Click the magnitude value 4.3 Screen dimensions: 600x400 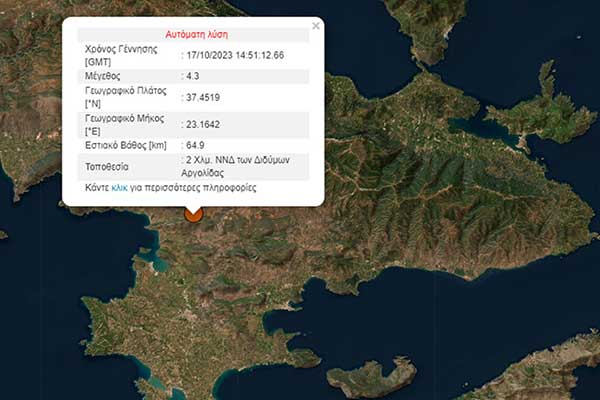pos(193,76)
